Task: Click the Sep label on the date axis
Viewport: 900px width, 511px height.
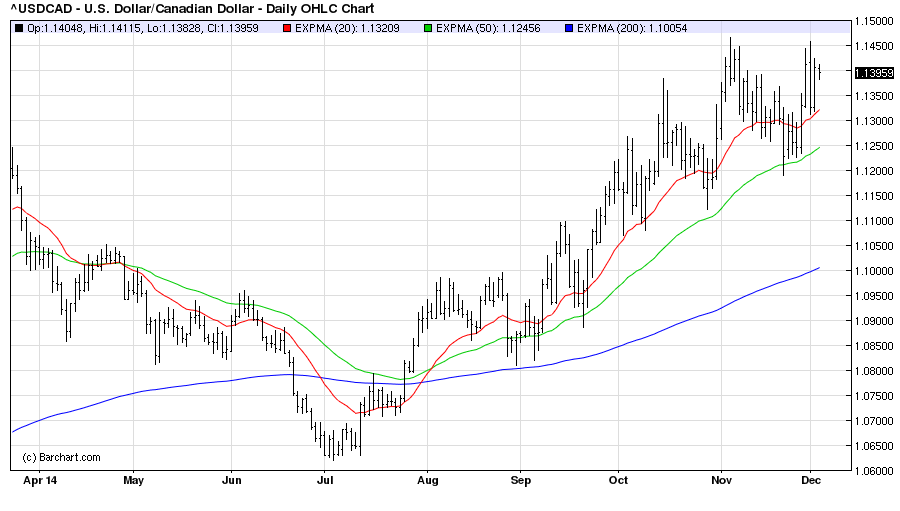Action: [x=519, y=480]
